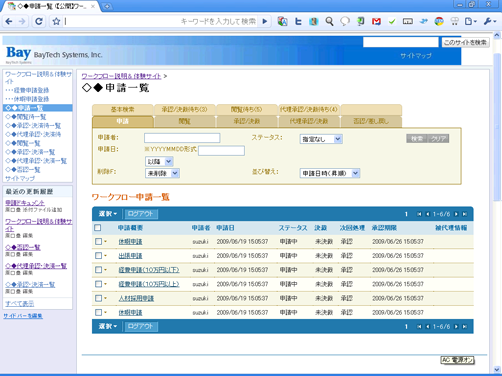Screen dimensions: 502x376
Task: Click the 申請者 input field
Action: click(x=182, y=138)
